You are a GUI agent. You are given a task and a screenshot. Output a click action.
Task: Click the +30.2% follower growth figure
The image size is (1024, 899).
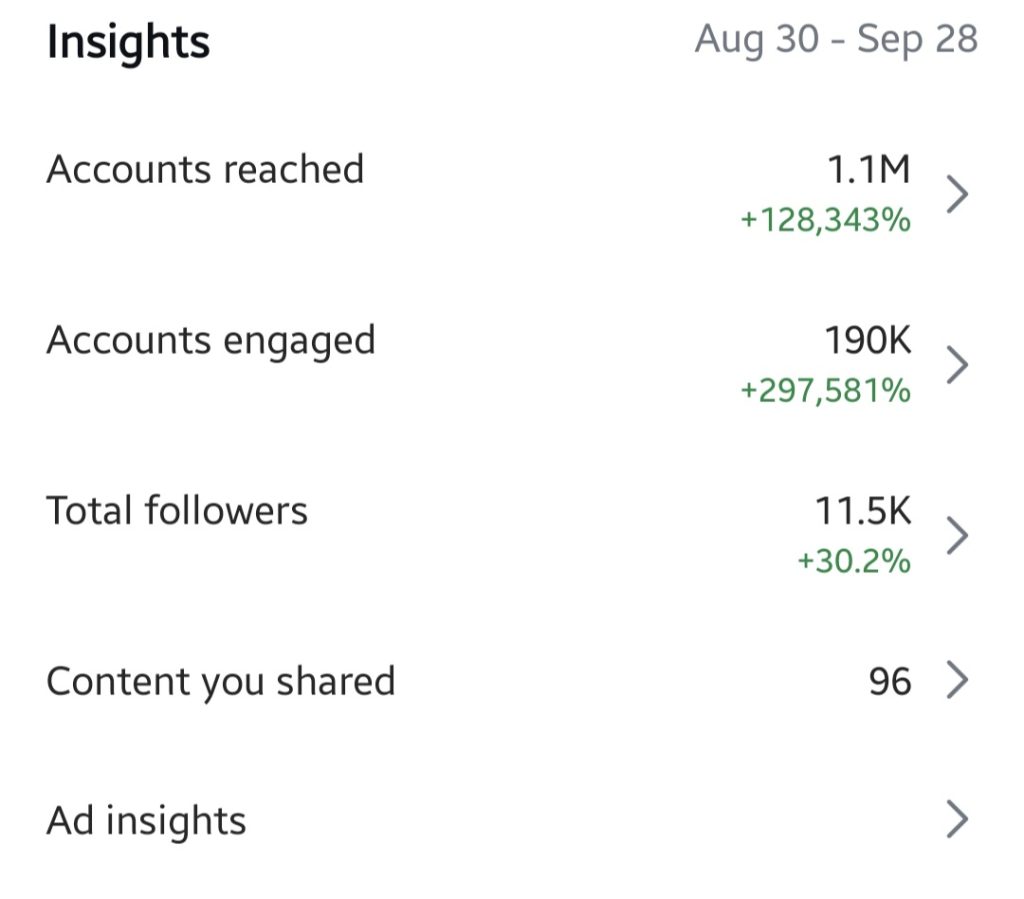point(853,561)
